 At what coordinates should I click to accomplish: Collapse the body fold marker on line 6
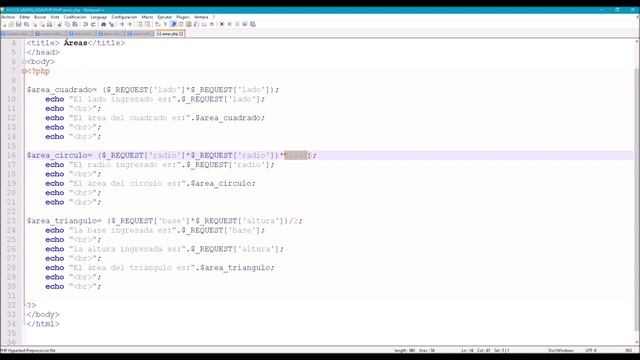click(x=24, y=62)
